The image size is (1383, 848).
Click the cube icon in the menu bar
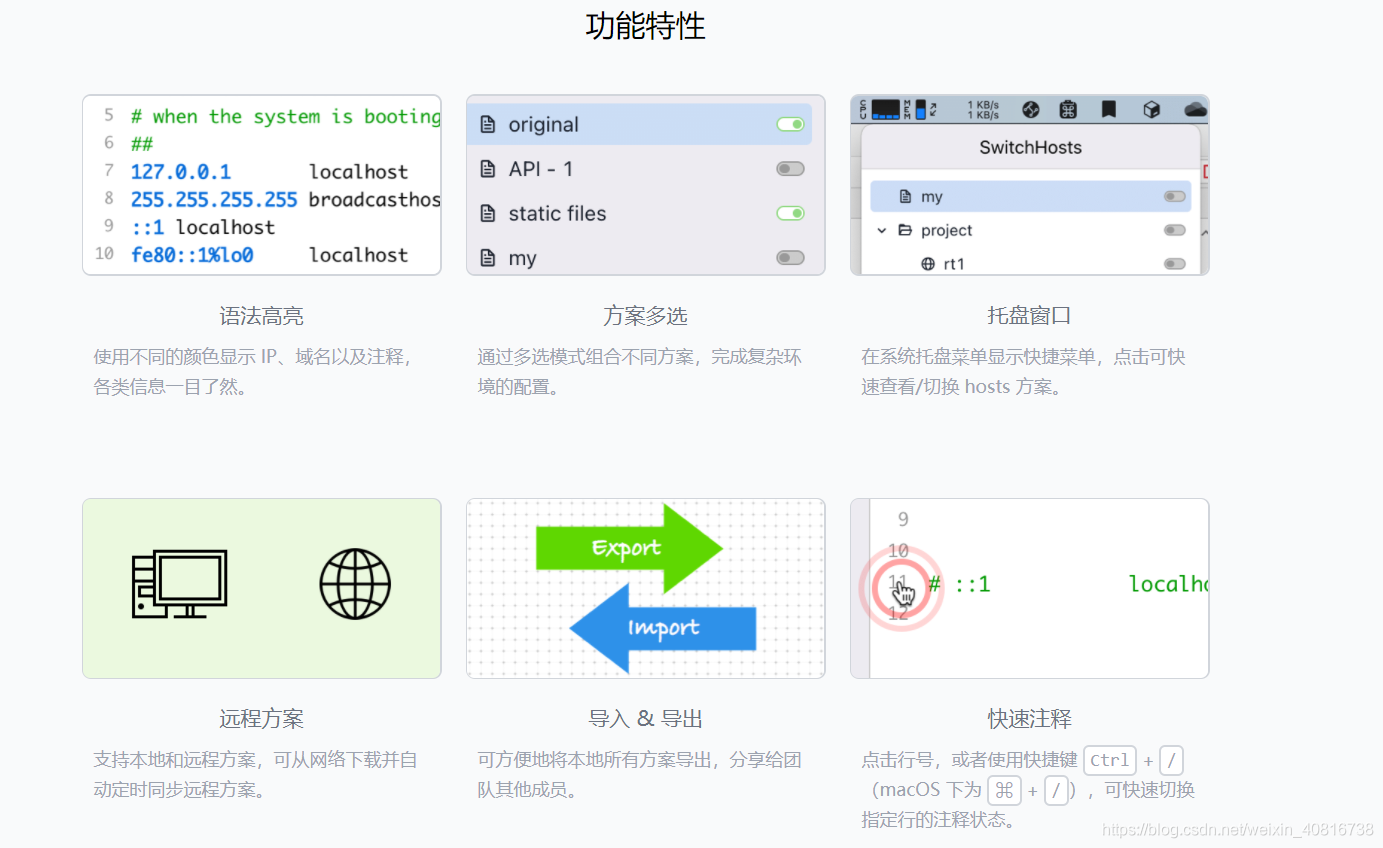(1152, 109)
